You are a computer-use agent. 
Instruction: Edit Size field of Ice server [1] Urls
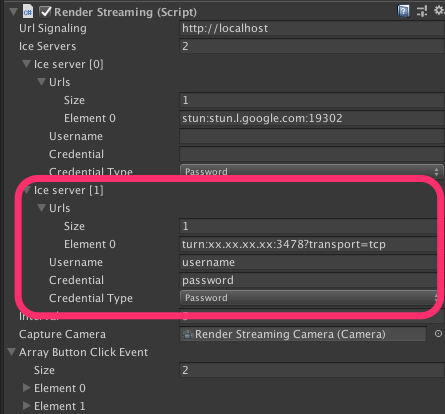click(308, 226)
